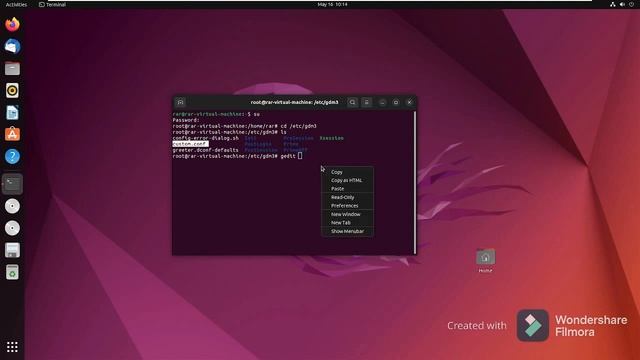Image resolution: width=640 pixels, height=360 pixels.
Task: Open the clock and calendar in top bar
Action: click(332, 4)
